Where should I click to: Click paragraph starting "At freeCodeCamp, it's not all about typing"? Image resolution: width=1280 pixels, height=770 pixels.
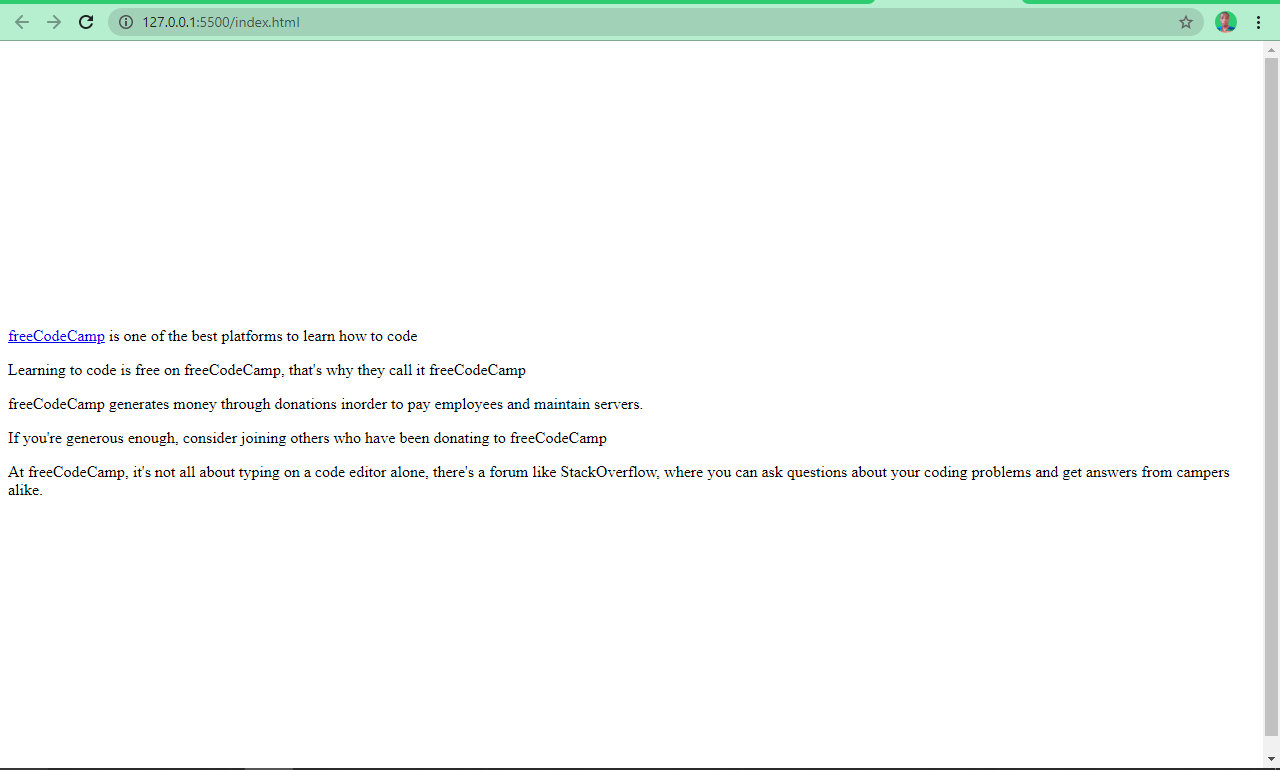click(619, 481)
